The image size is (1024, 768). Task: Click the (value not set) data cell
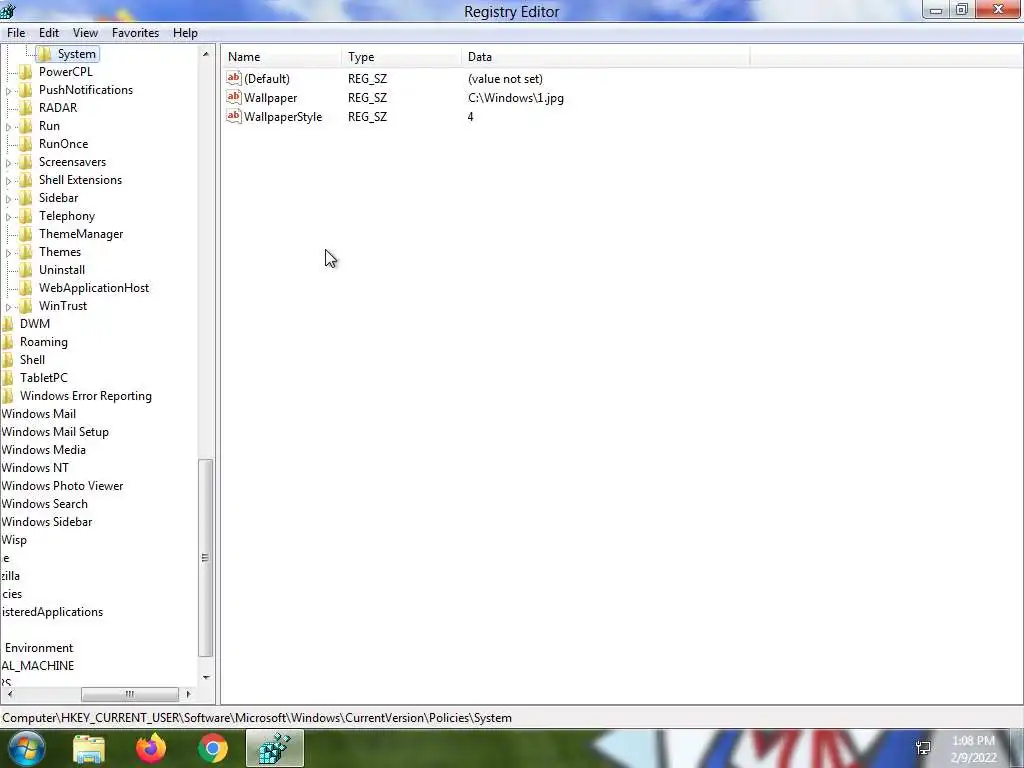(x=505, y=79)
